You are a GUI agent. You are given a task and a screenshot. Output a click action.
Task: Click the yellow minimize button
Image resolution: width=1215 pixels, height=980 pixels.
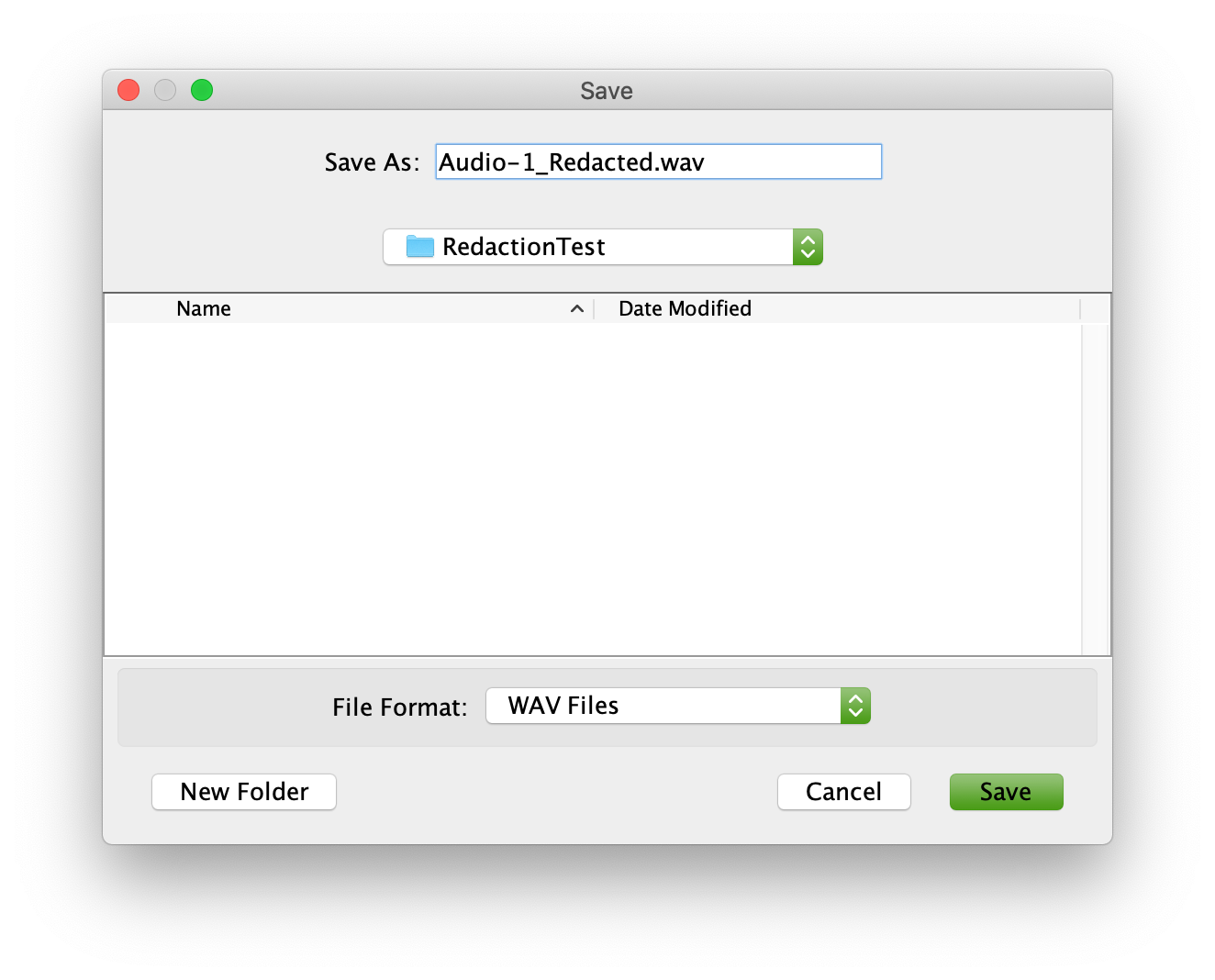click(165, 90)
